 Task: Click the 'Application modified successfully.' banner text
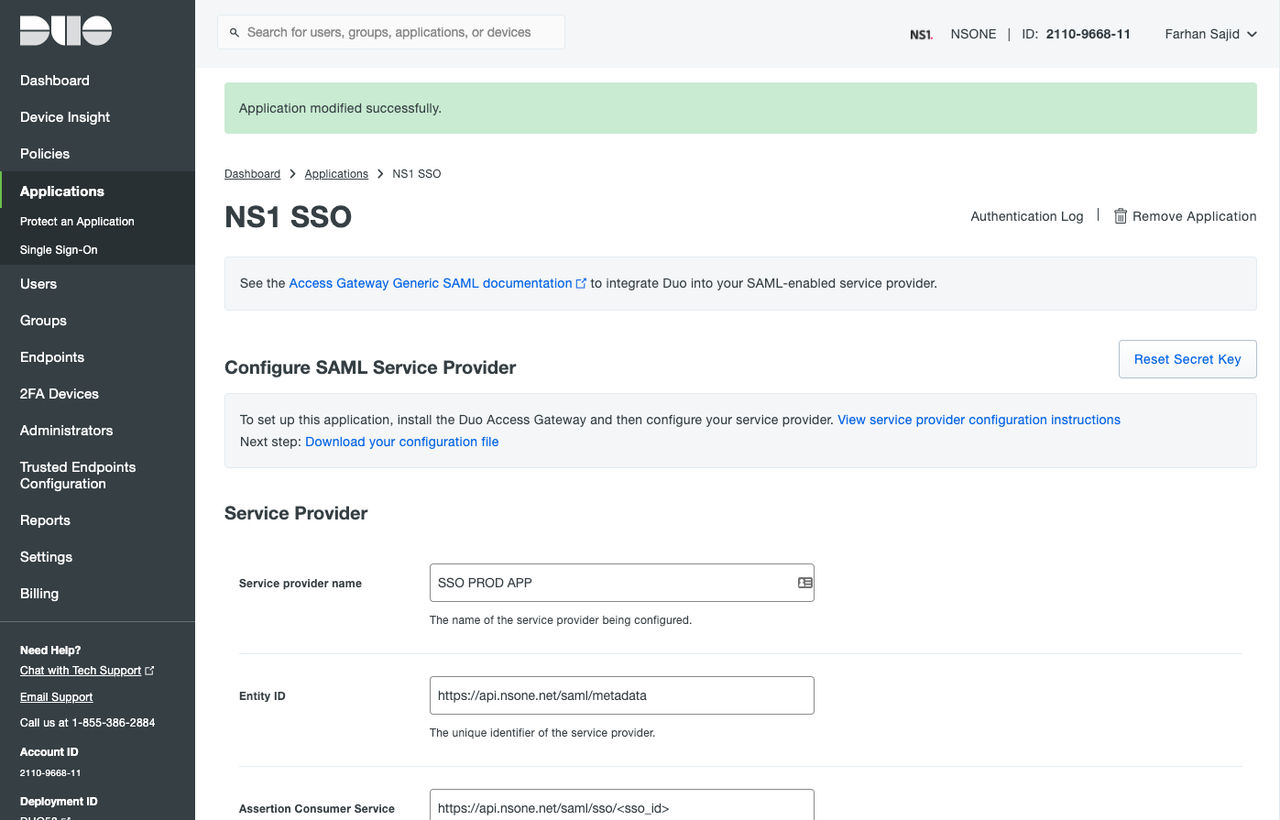click(x=340, y=108)
